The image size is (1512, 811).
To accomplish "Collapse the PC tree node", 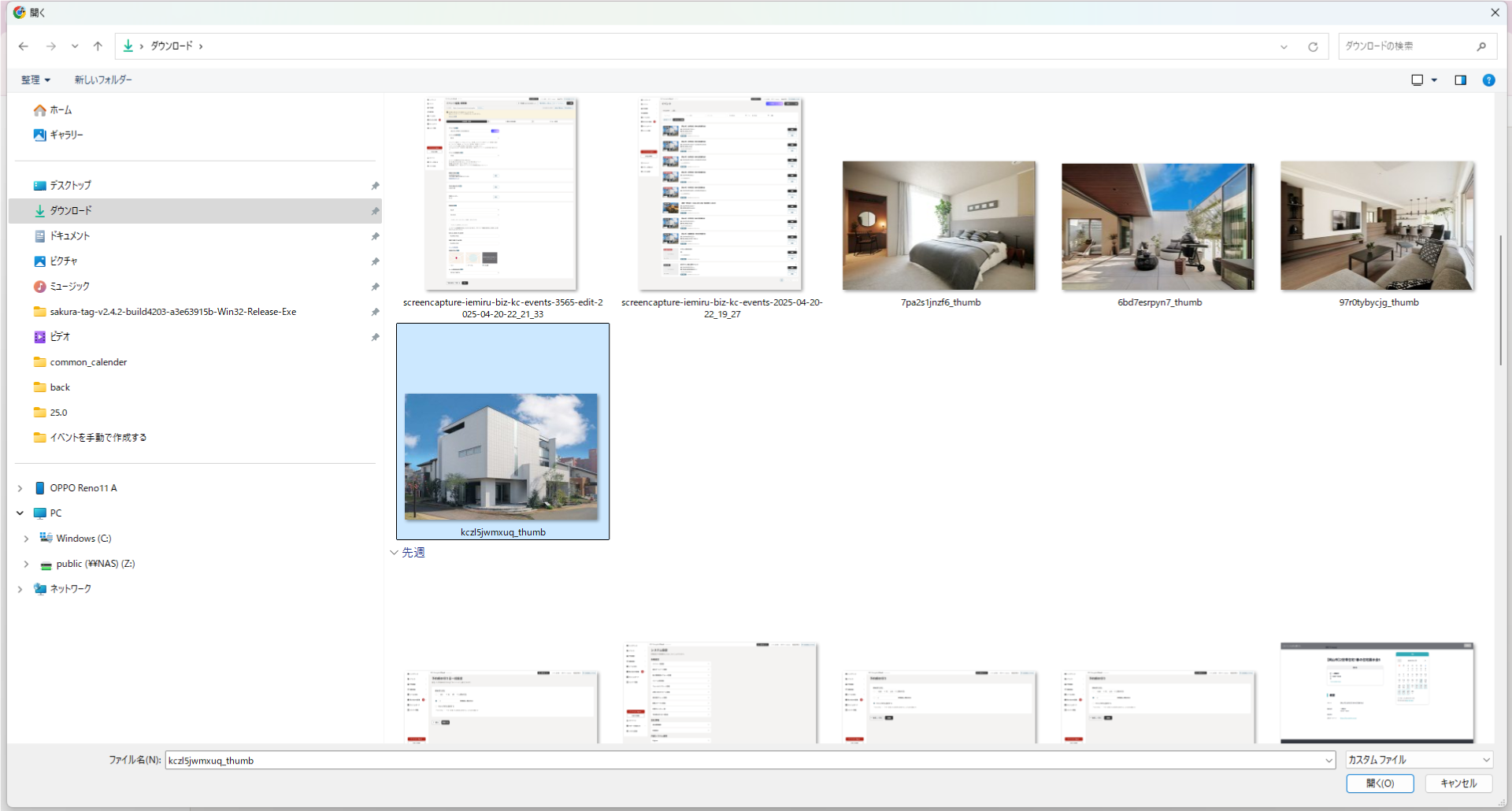I will (20, 513).
